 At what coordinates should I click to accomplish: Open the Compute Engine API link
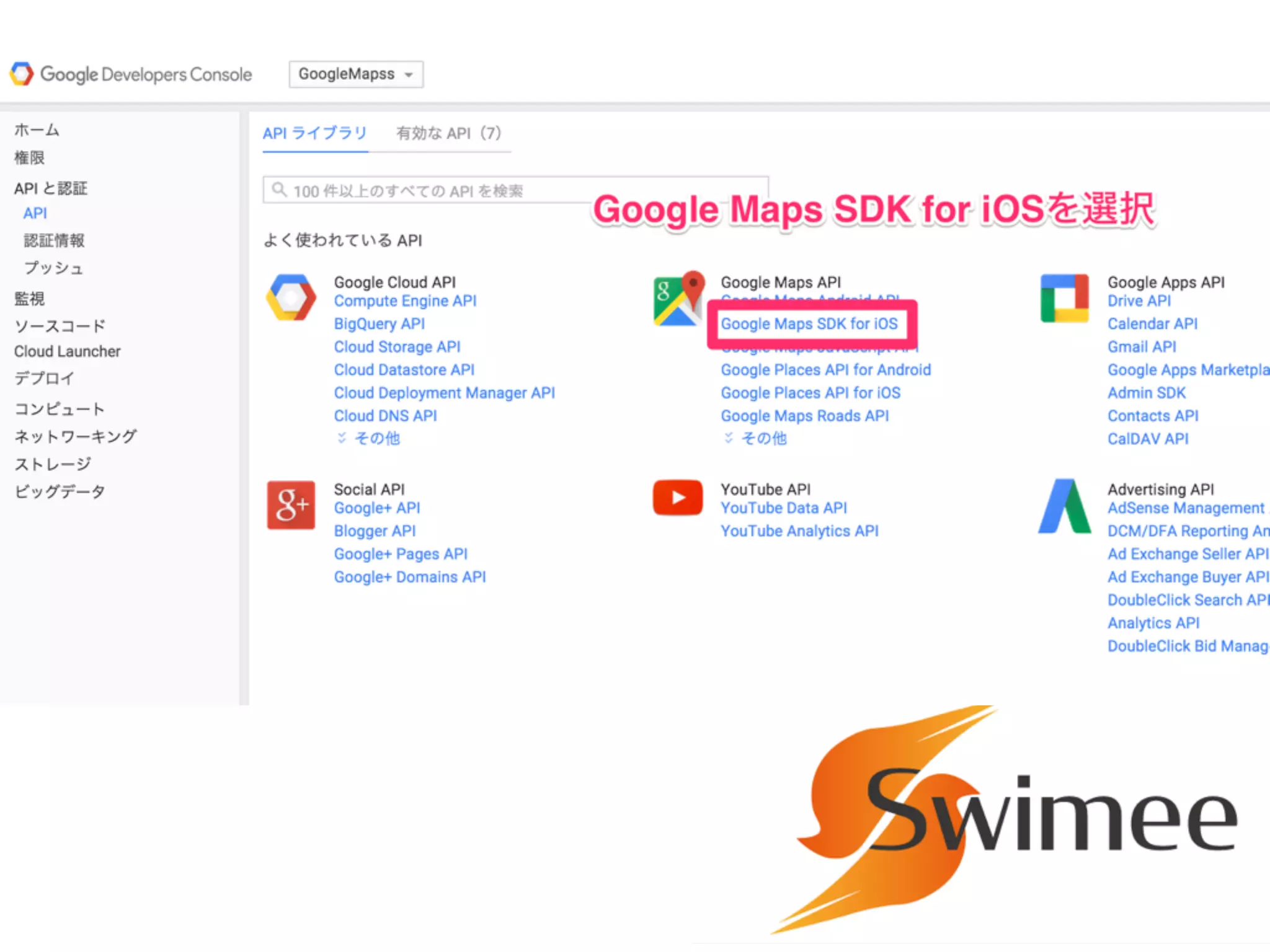[405, 301]
